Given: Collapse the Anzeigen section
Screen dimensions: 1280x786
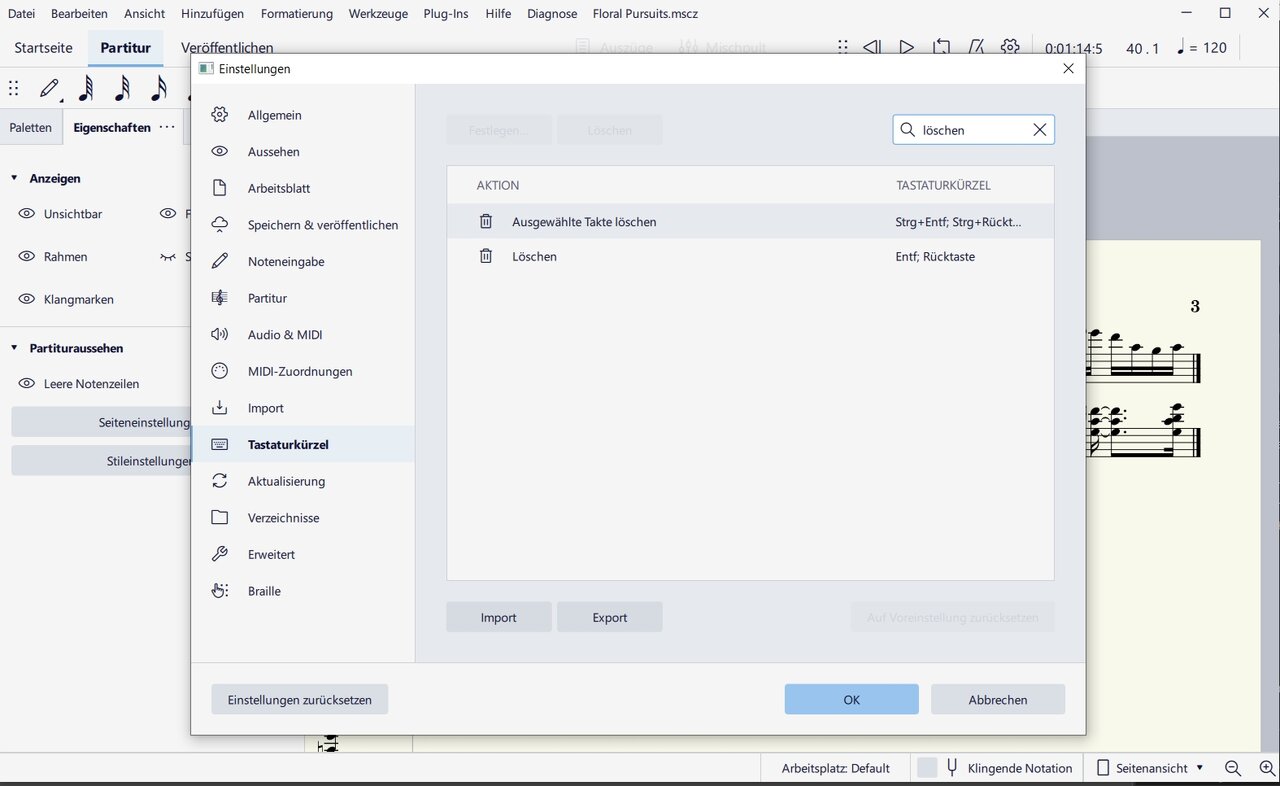Looking at the screenshot, I should tap(14, 178).
